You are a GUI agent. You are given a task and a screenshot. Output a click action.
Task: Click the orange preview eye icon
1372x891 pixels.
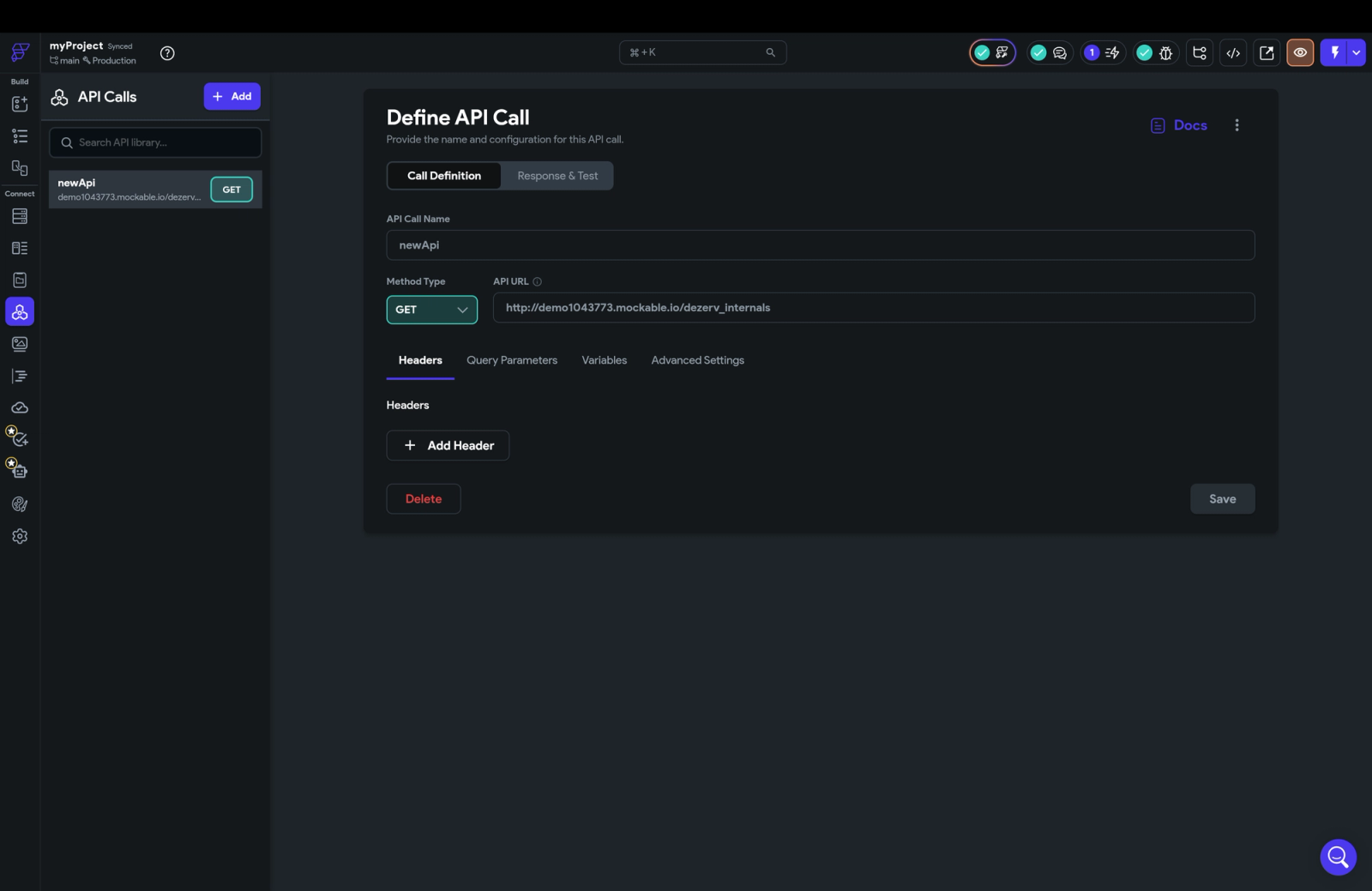point(1300,52)
